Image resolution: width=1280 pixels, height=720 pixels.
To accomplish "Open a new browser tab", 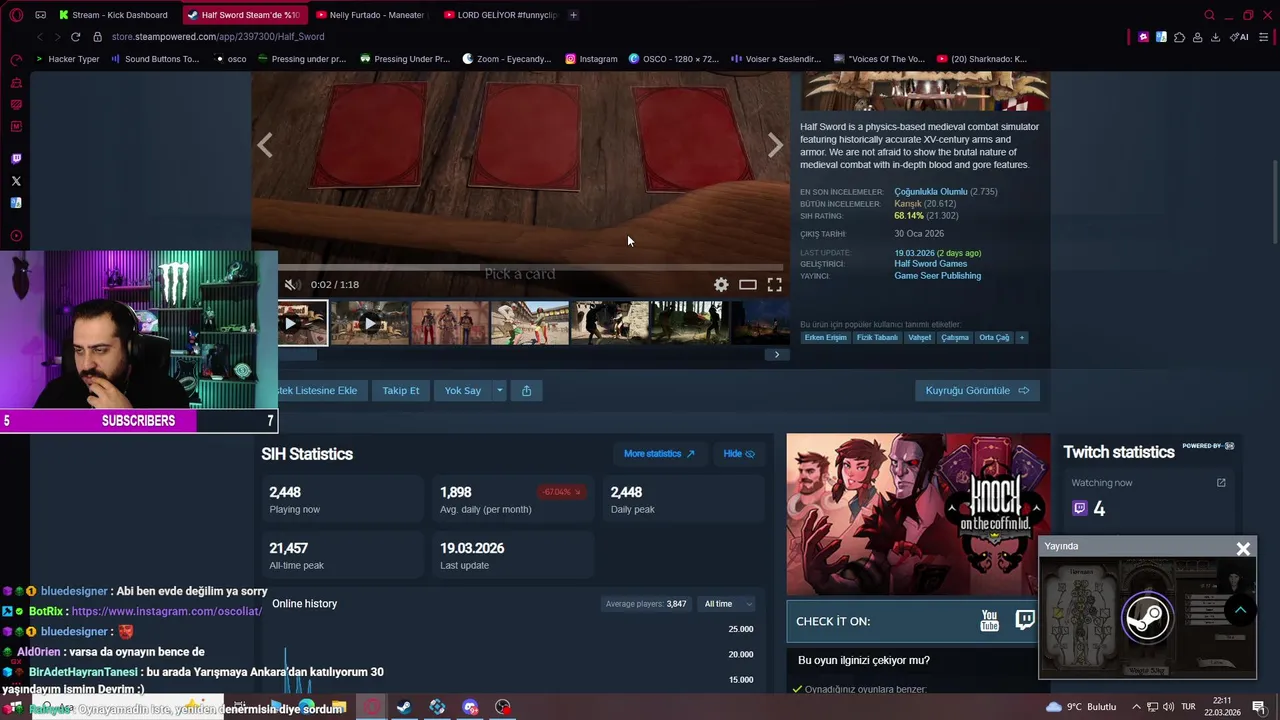I will coord(573,15).
